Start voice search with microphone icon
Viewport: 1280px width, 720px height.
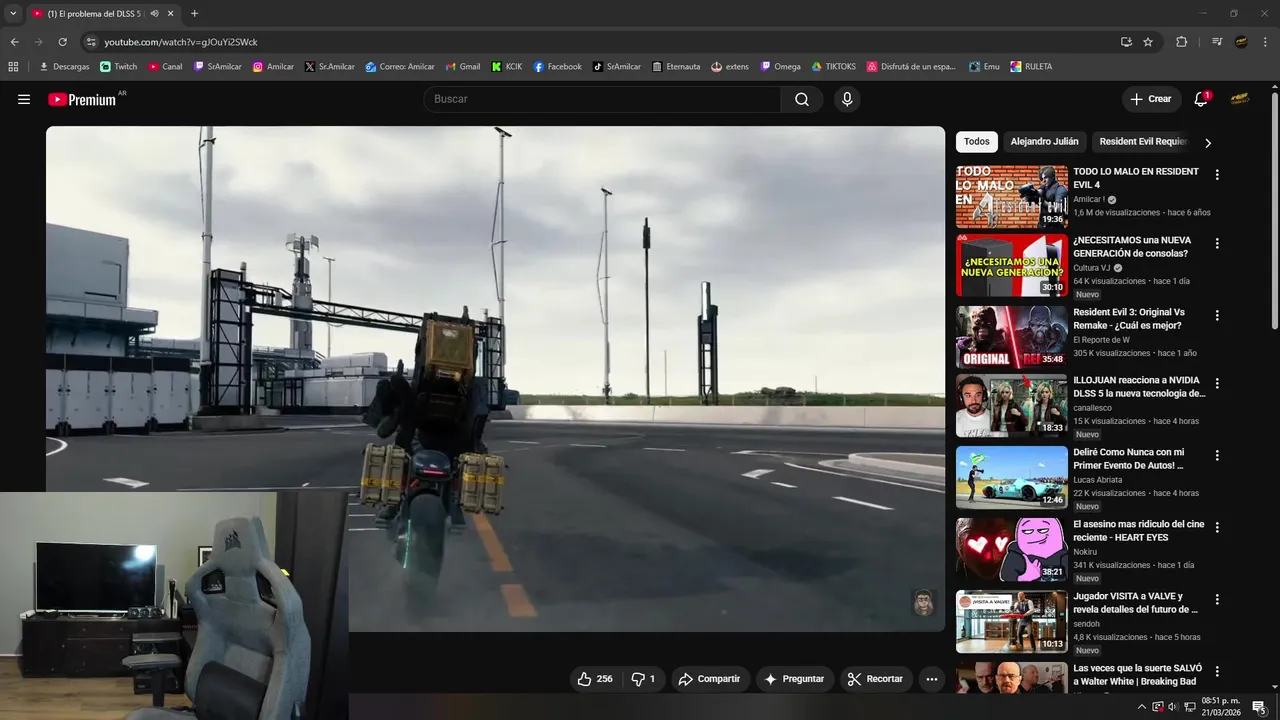[847, 99]
